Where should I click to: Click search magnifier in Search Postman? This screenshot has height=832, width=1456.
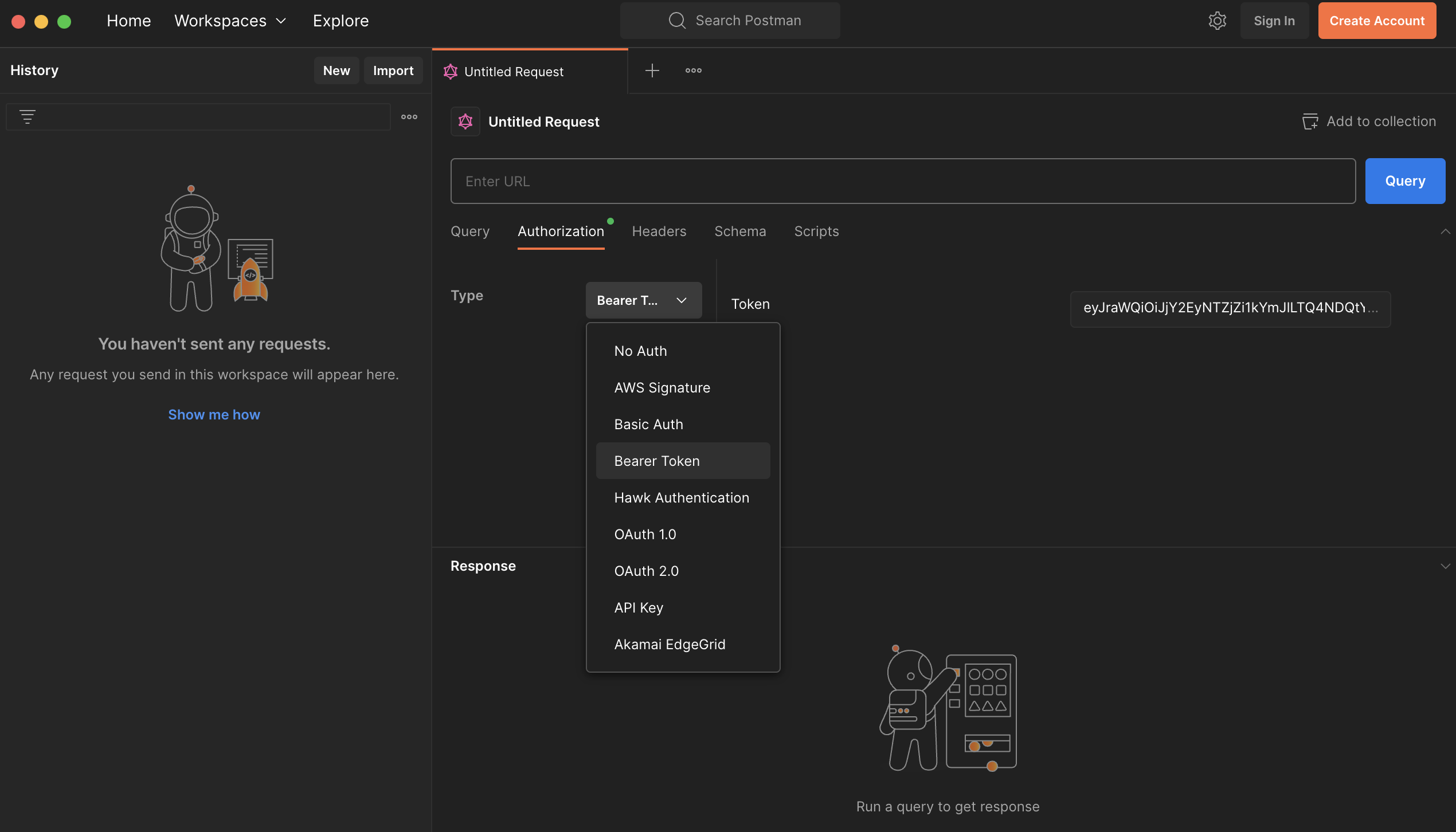point(677,21)
